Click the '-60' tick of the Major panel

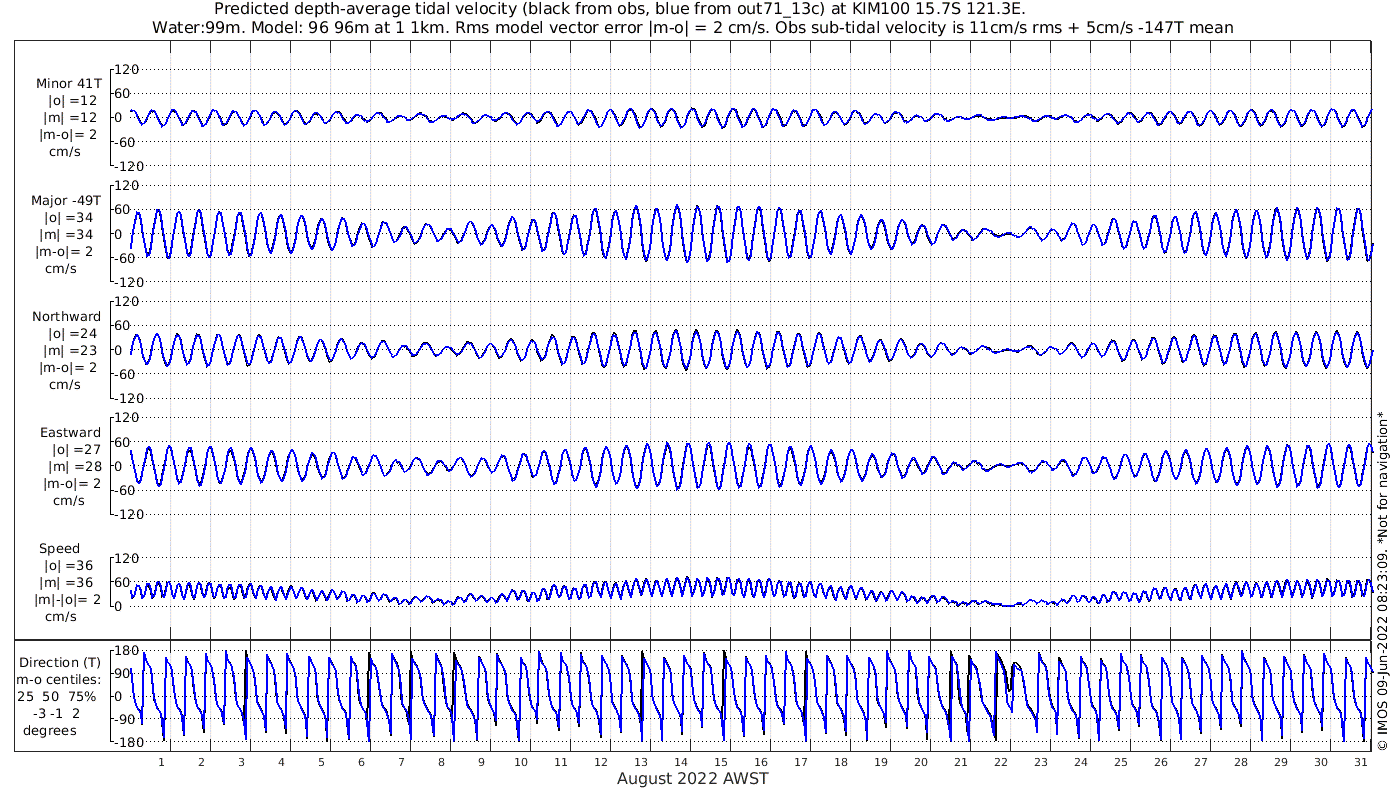pos(127,257)
